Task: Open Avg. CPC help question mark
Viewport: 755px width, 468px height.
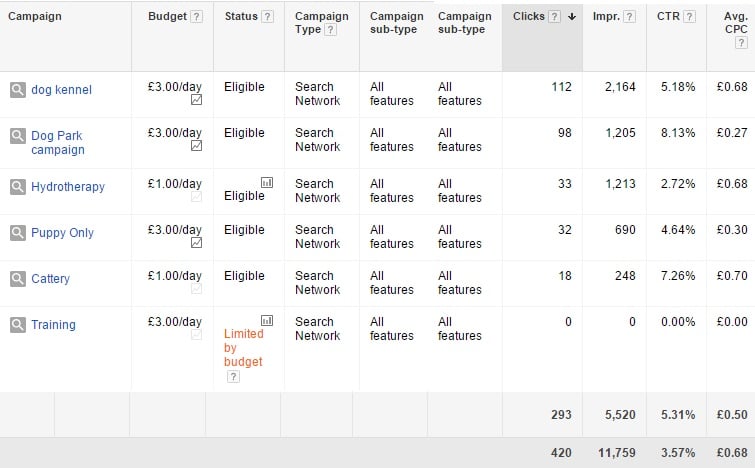Action: (741, 43)
